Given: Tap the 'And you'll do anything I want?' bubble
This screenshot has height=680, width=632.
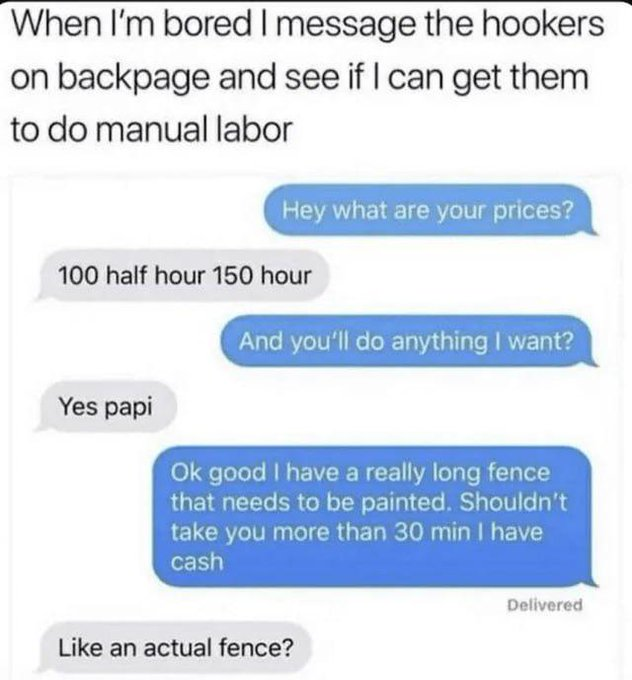Looking at the screenshot, I should (x=409, y=341).
